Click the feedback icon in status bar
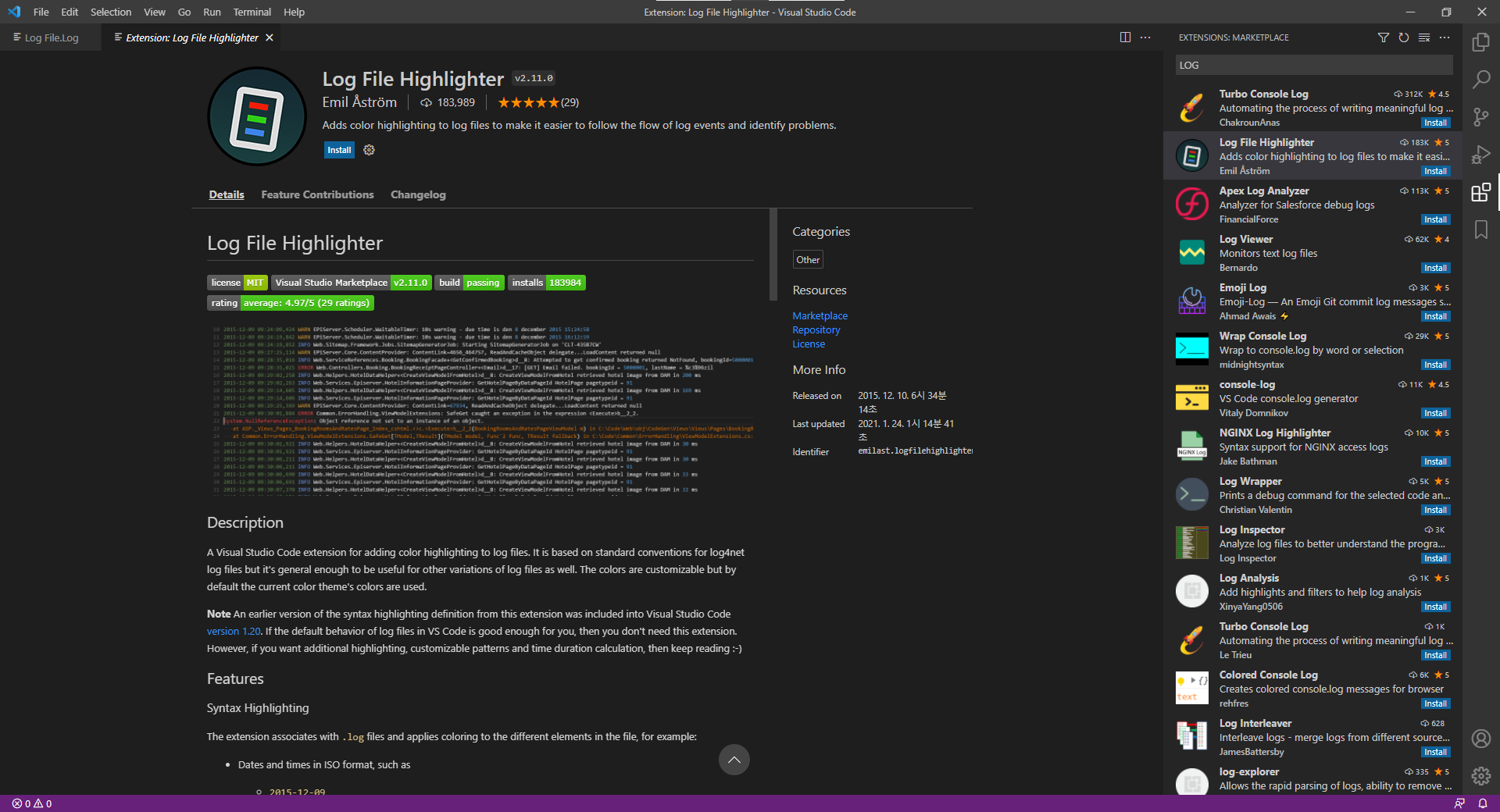 click(1459, 803)
